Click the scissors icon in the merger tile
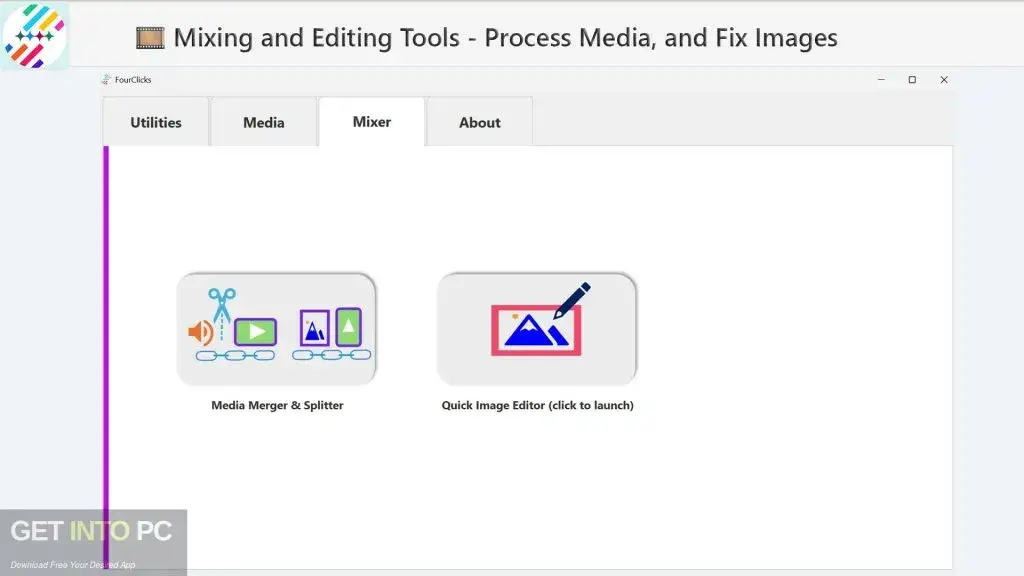The image size is (1024, 576). pyautogui.click(x=221, y=302)
